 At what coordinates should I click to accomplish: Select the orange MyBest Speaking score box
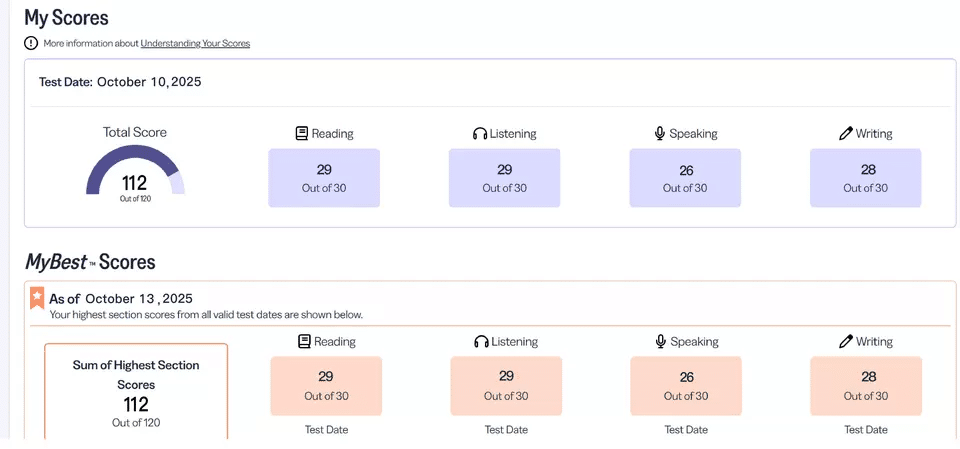coord(686,386)
